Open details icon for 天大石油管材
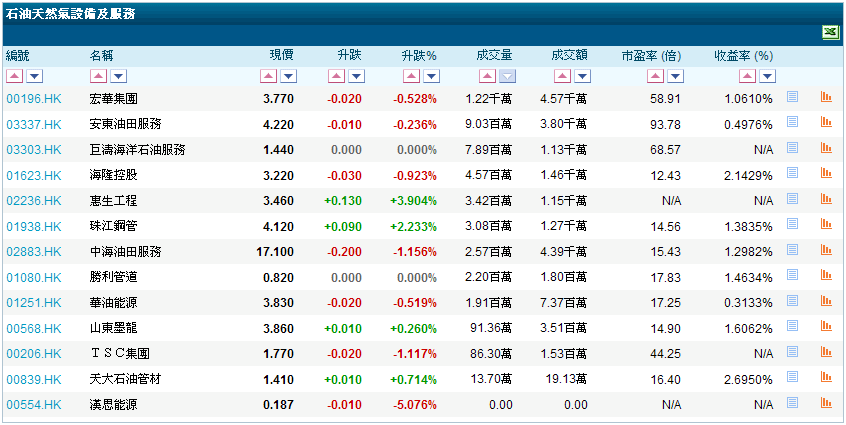The width and height of the screenshot is (846, 425). [792, 377]
